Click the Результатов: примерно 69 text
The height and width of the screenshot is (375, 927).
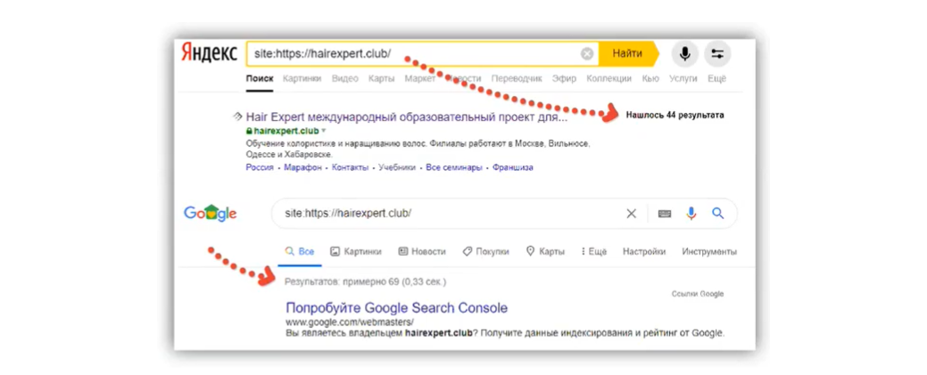point(365,282)
